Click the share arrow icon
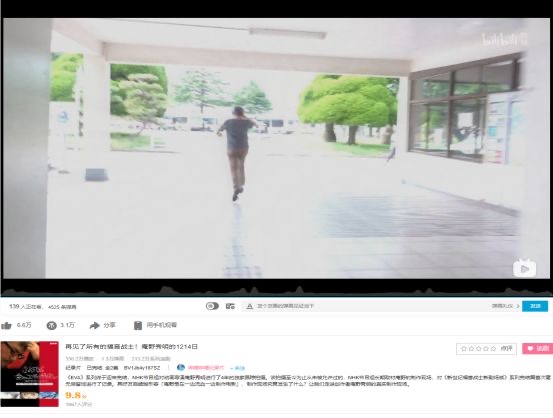The width and height of the screenshot is (553, 418). pyautogui.click(x=95, y=326)
